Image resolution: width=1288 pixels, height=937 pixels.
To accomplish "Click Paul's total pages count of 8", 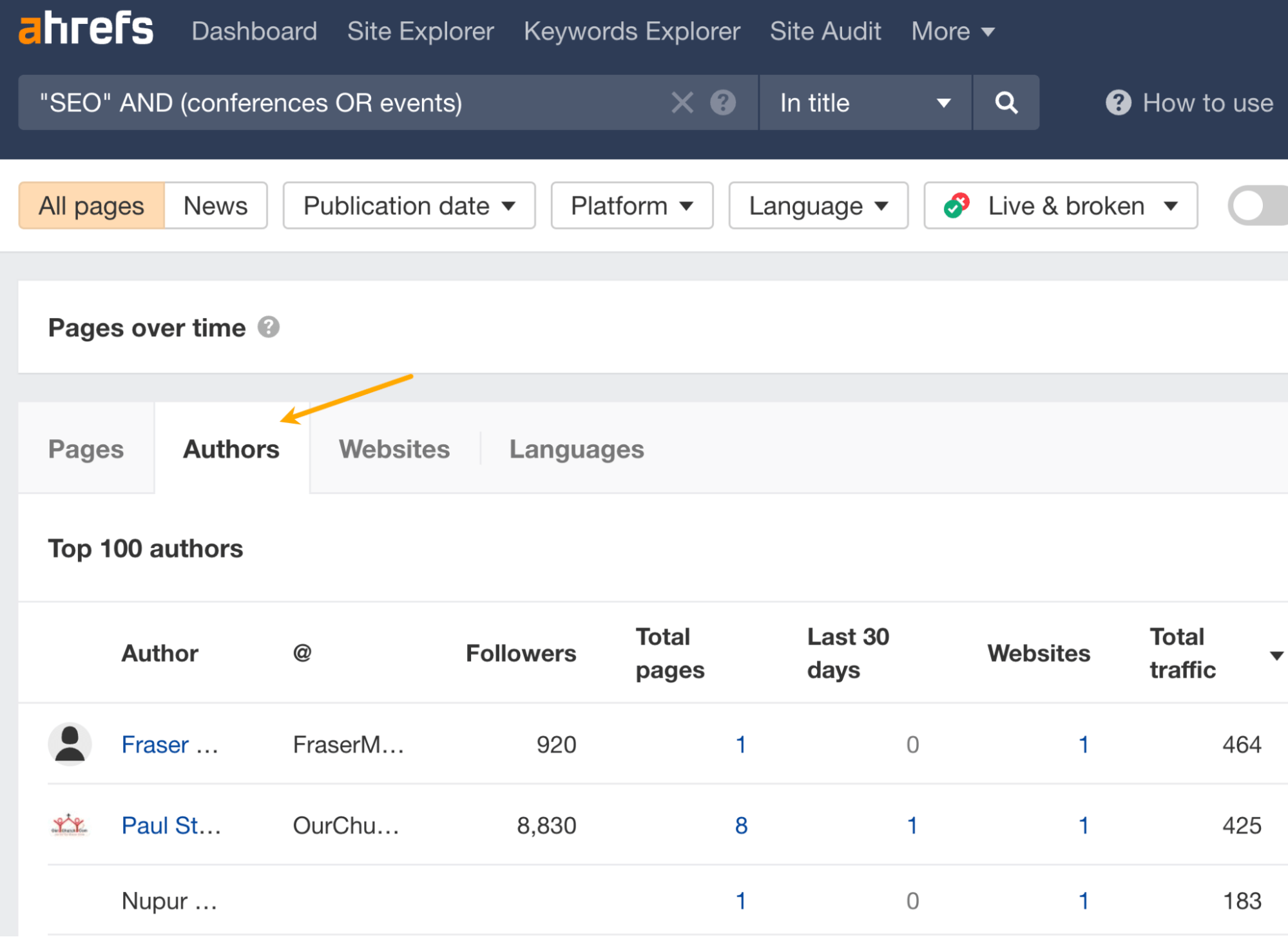I will tap(741, 825).
